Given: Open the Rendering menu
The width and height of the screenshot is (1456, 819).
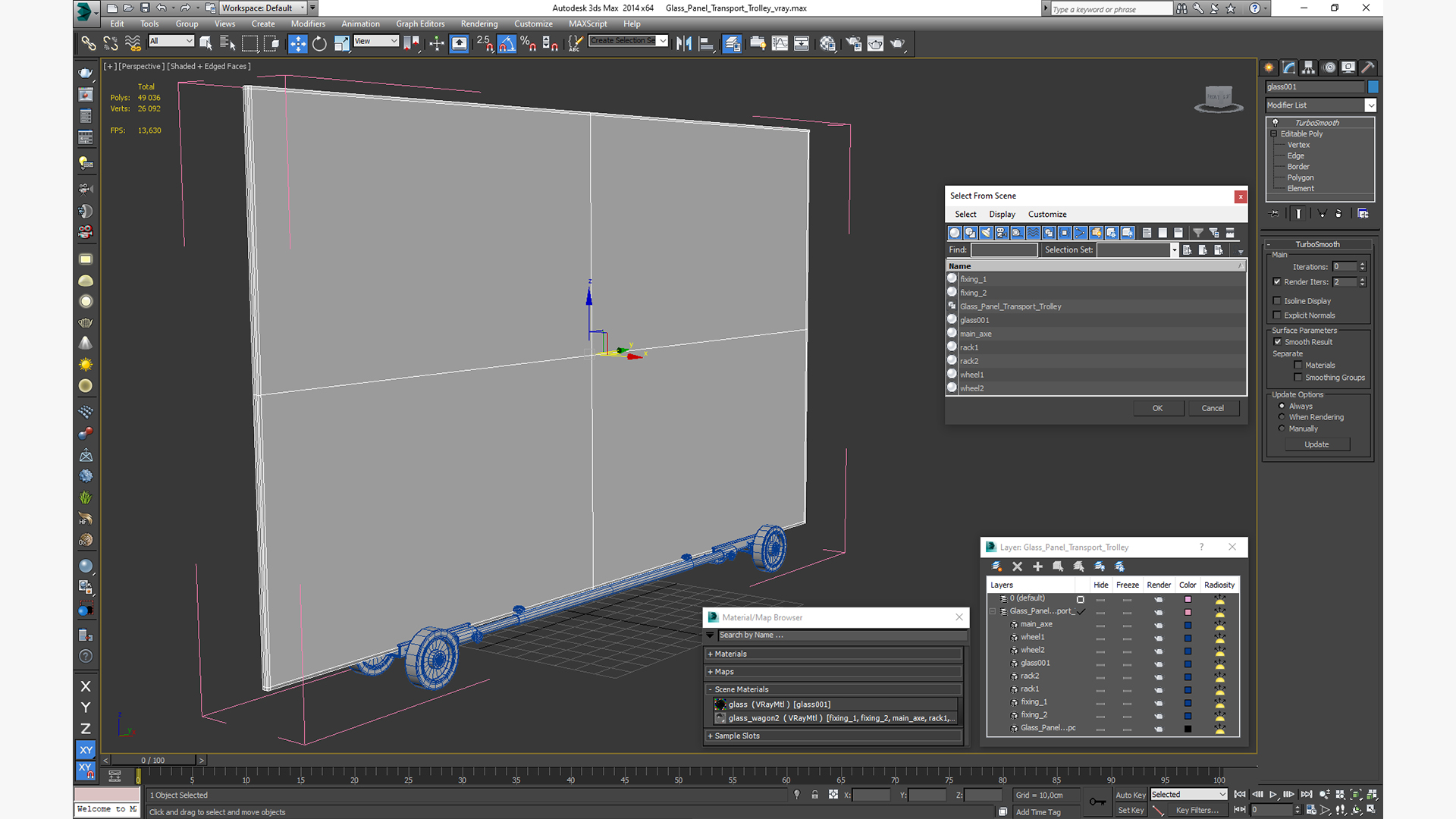Looking at the screenshot, I should [479, 24].
